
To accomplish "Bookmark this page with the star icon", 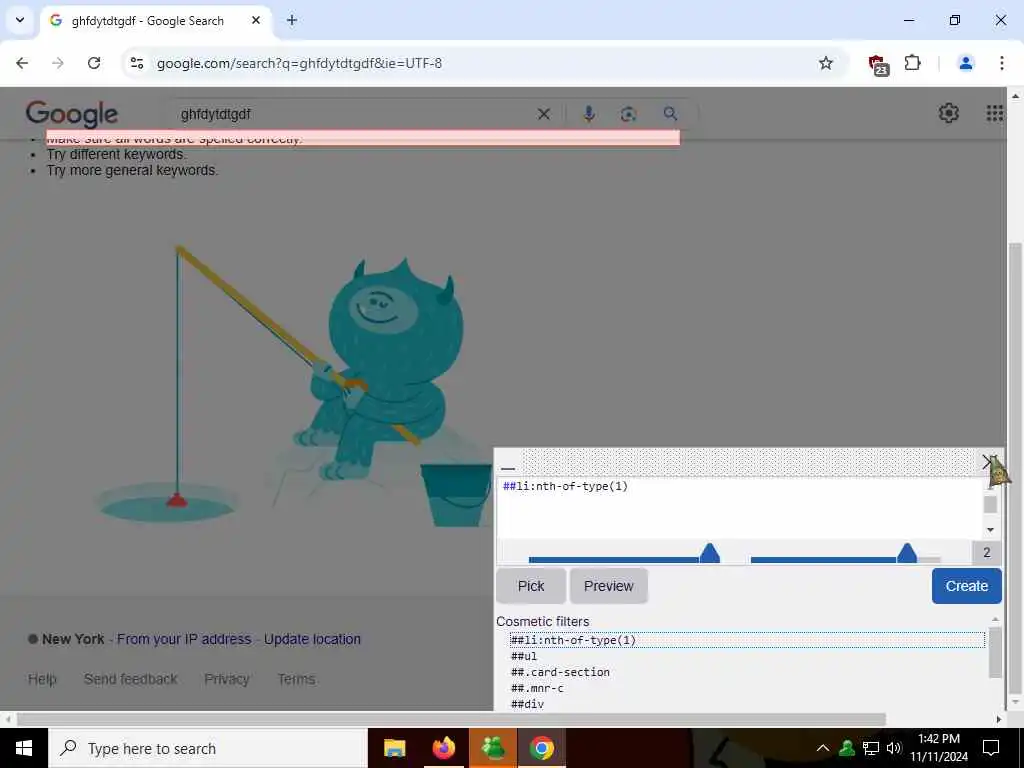I will [825, 63].
